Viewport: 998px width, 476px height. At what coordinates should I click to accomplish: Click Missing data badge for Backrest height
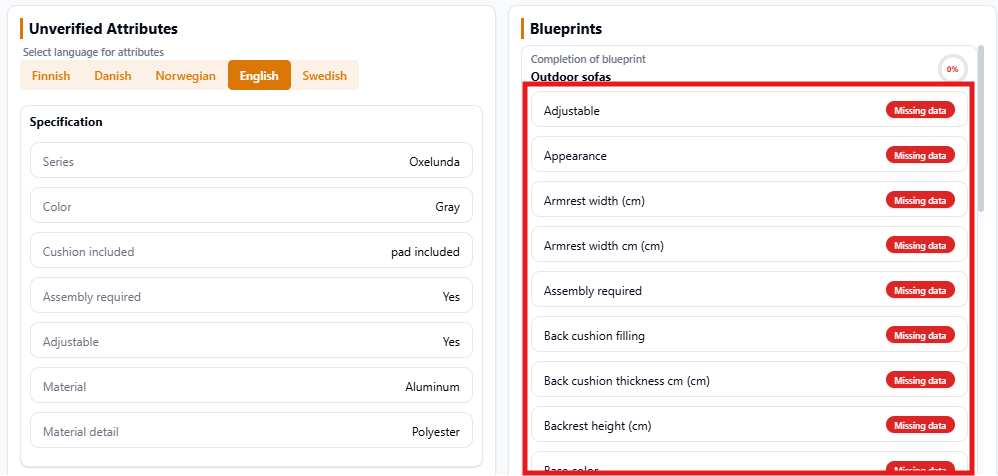coord(920,426)
